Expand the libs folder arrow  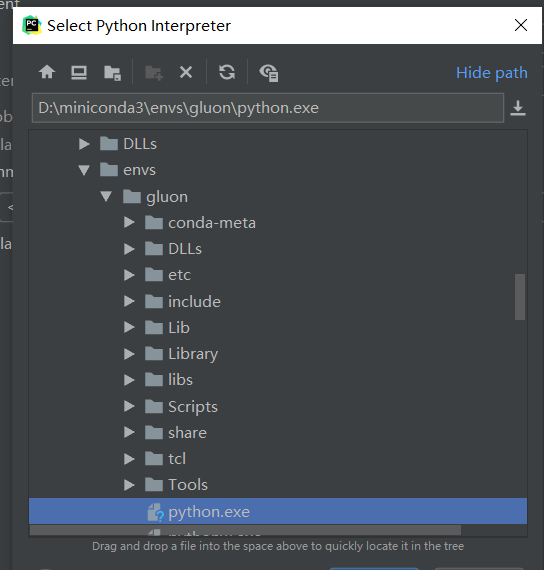click(x=129, y=380)
